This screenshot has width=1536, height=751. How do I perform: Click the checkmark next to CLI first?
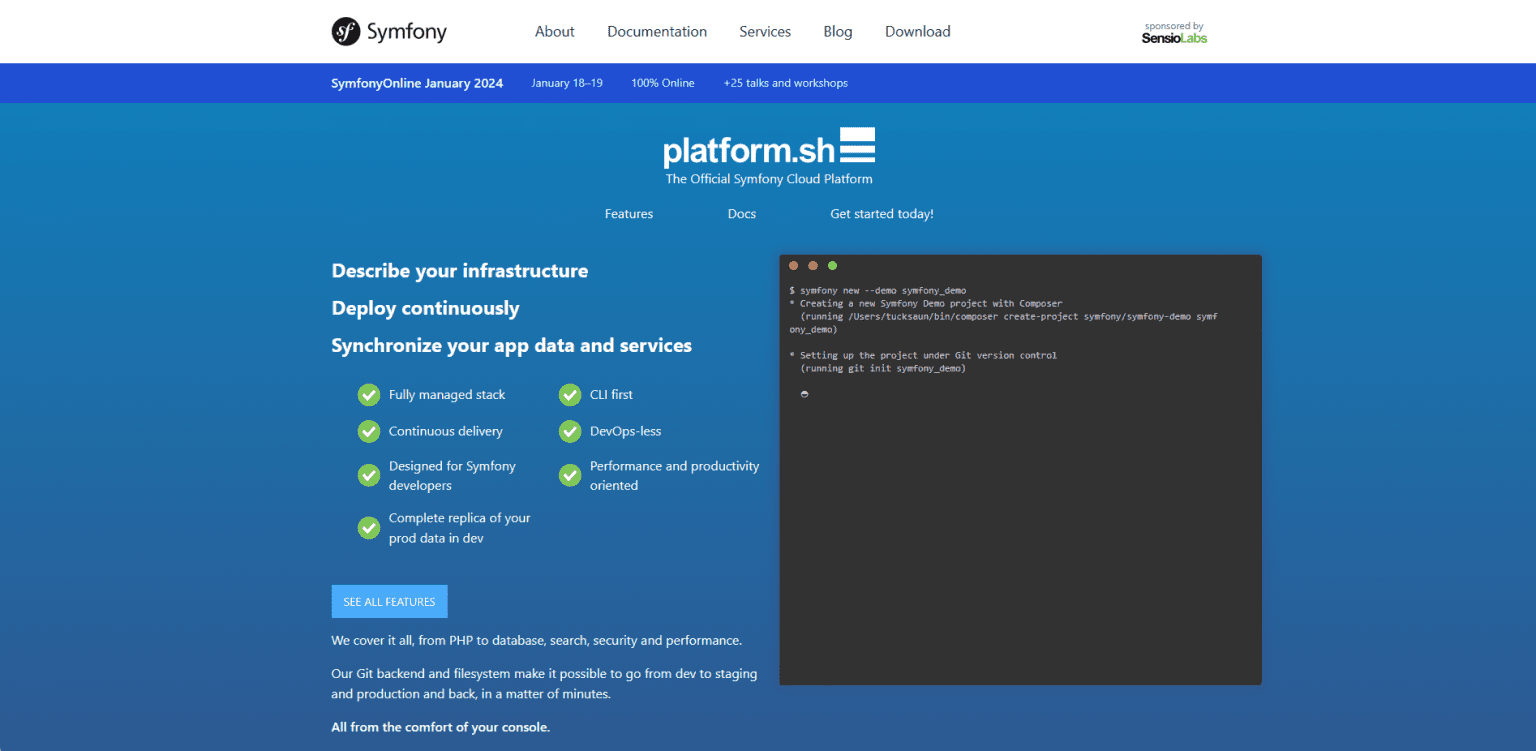[x=570, y=394]
